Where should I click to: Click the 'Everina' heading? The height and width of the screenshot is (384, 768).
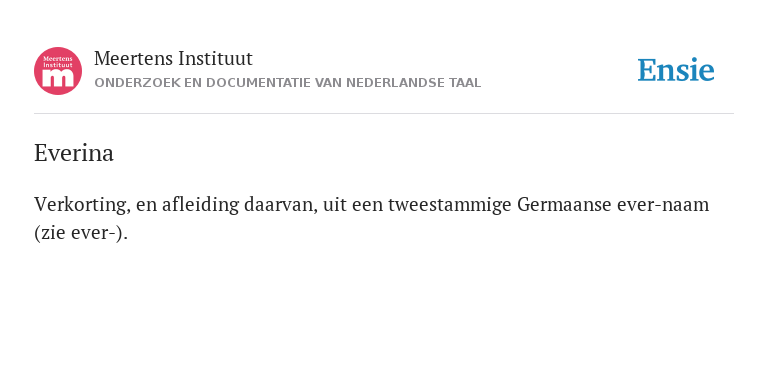74,153
